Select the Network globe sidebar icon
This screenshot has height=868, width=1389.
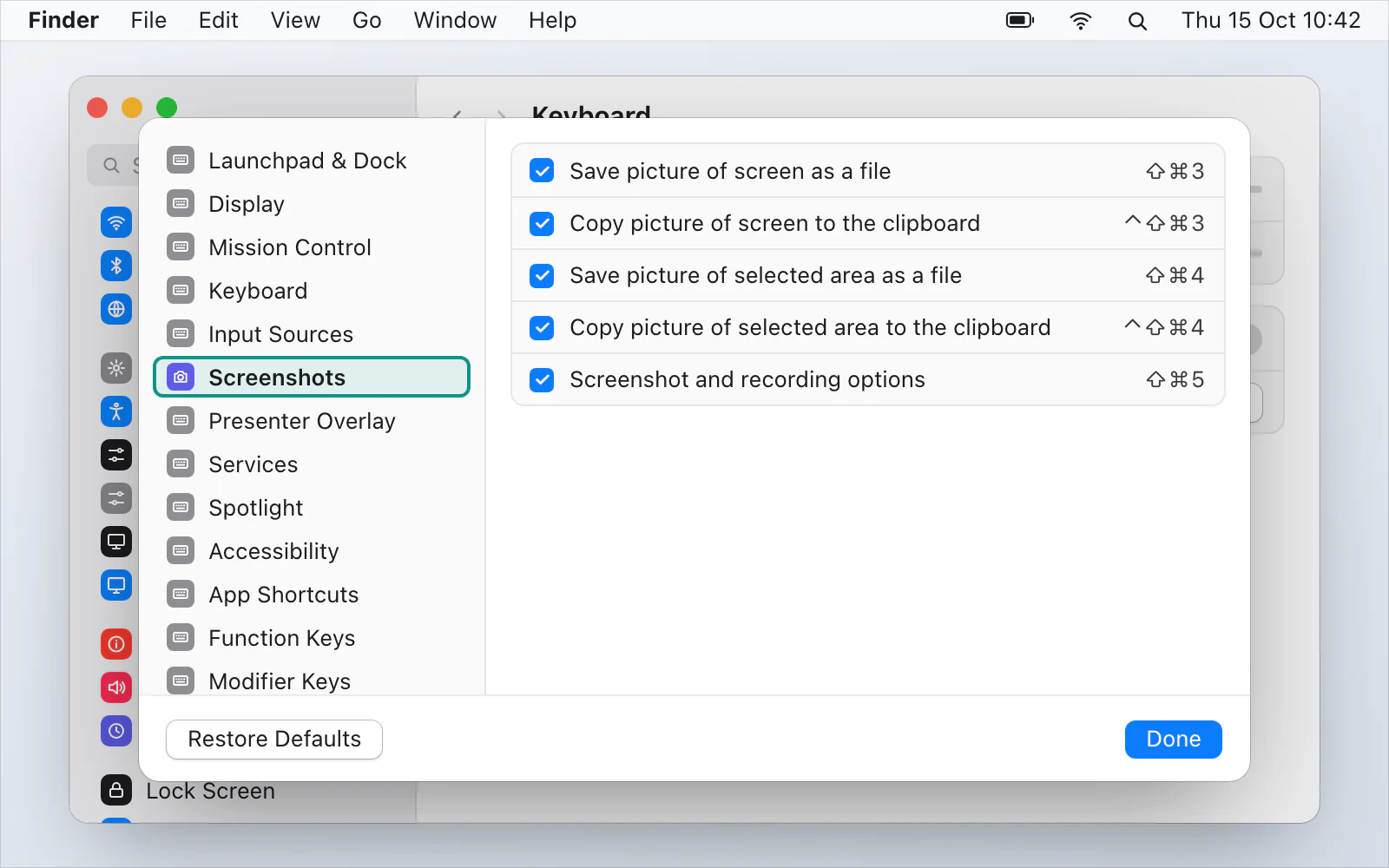[116, 309]
